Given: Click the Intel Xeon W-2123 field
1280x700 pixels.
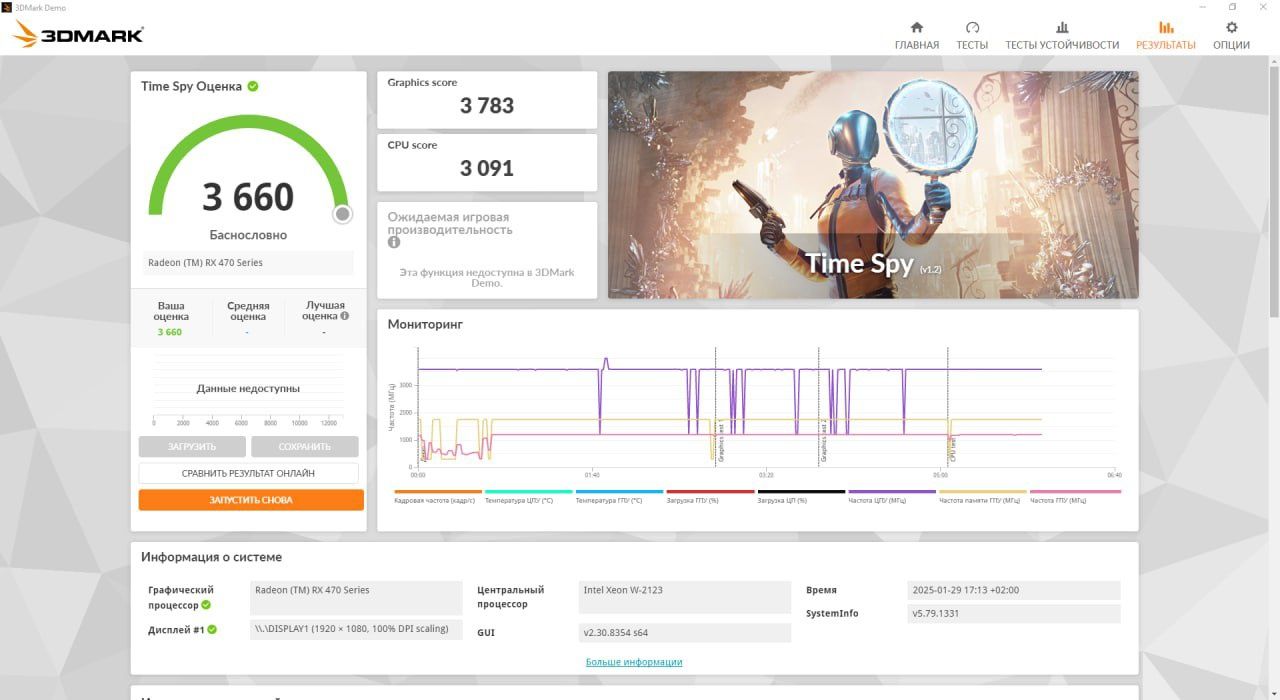Looking at the screenshot, I should pyautogui.click(x=685, y=597).
